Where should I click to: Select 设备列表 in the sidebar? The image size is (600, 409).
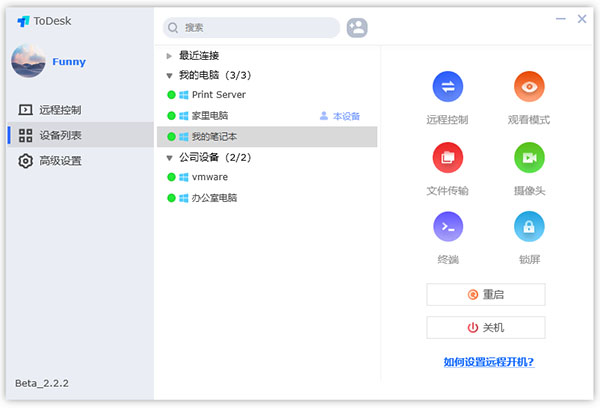59,135
